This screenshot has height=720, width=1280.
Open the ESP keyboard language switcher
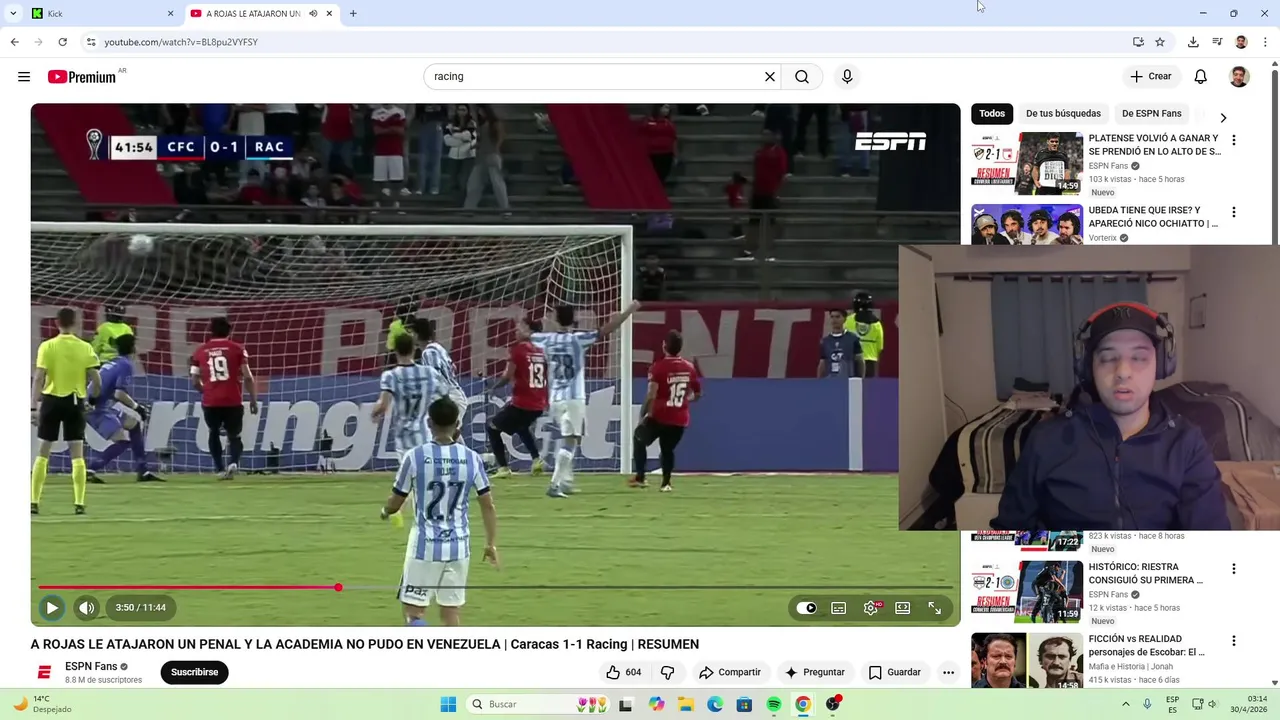point(1172,704)
